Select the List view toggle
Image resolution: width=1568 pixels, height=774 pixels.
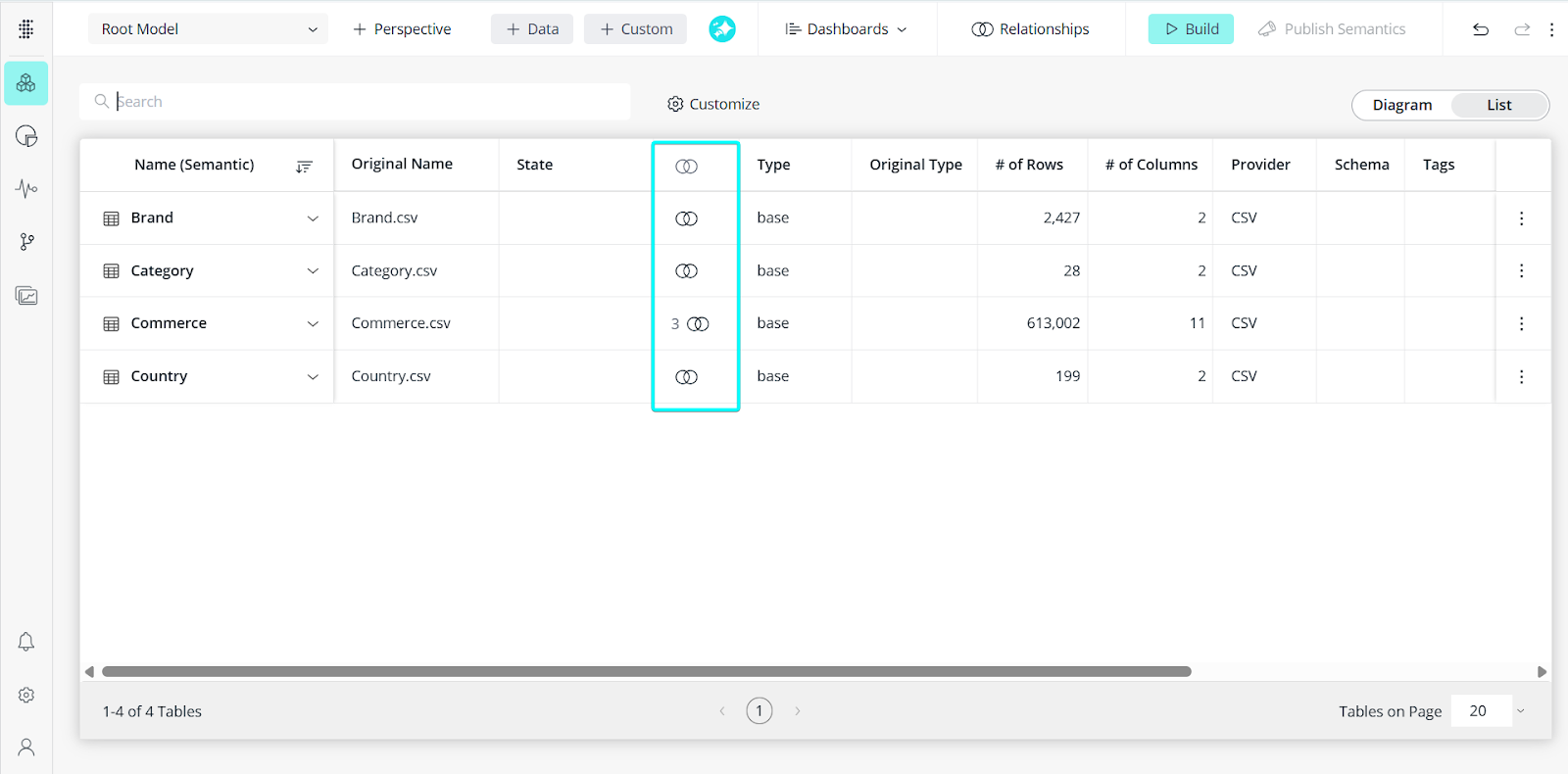(1498, 105)
